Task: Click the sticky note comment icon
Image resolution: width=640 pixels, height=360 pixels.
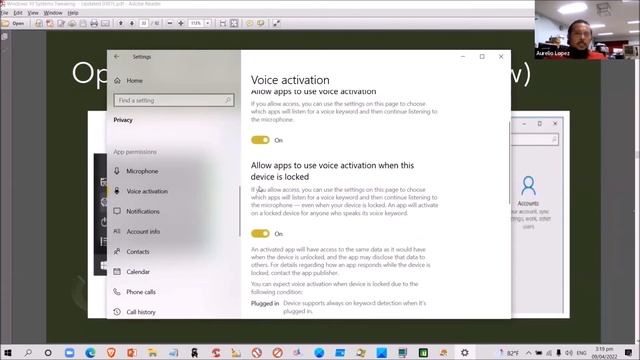Action: point(249,24)
